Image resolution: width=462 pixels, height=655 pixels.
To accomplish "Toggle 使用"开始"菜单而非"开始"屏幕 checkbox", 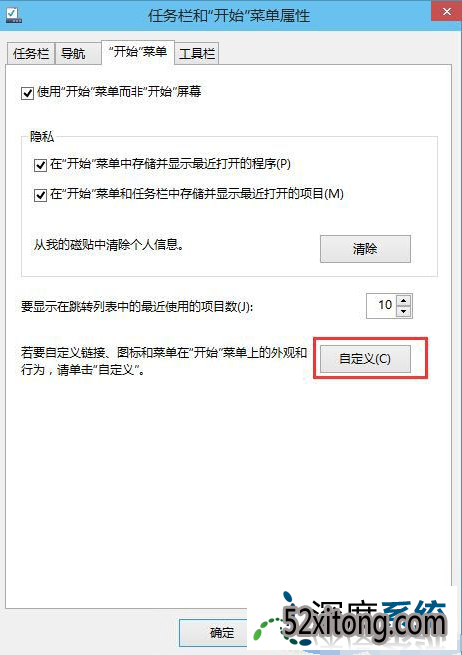I will (x=28, y=93).
